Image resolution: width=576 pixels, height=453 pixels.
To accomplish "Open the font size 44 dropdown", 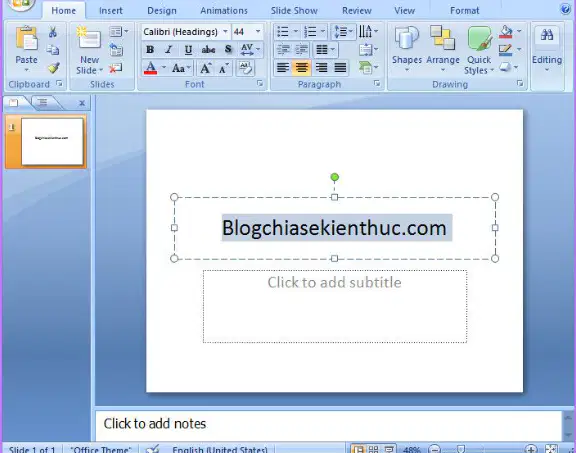I will point(258,32).
